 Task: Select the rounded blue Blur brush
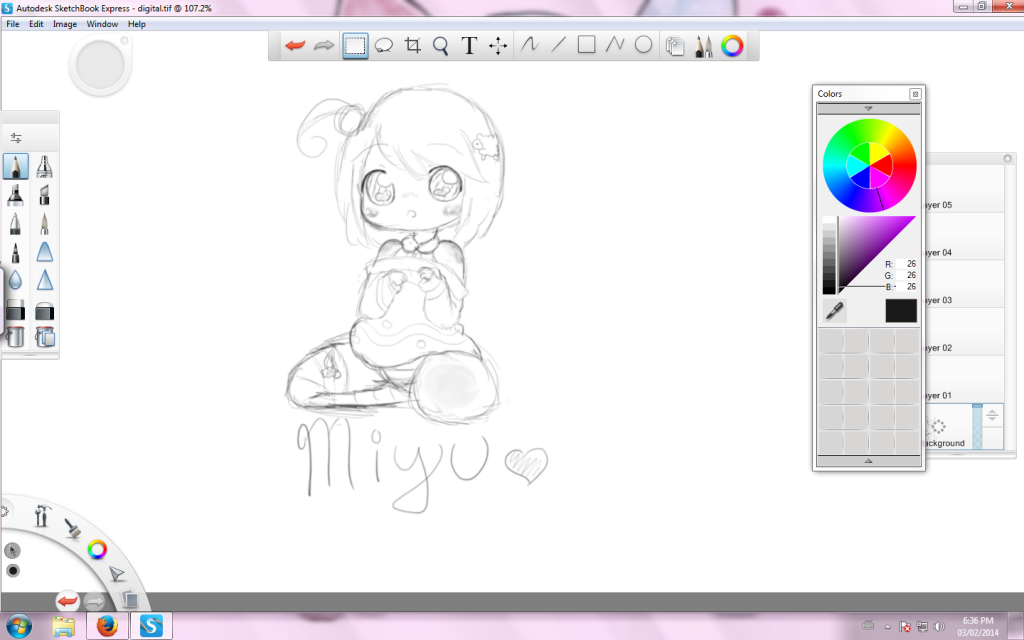coord(44,252)
